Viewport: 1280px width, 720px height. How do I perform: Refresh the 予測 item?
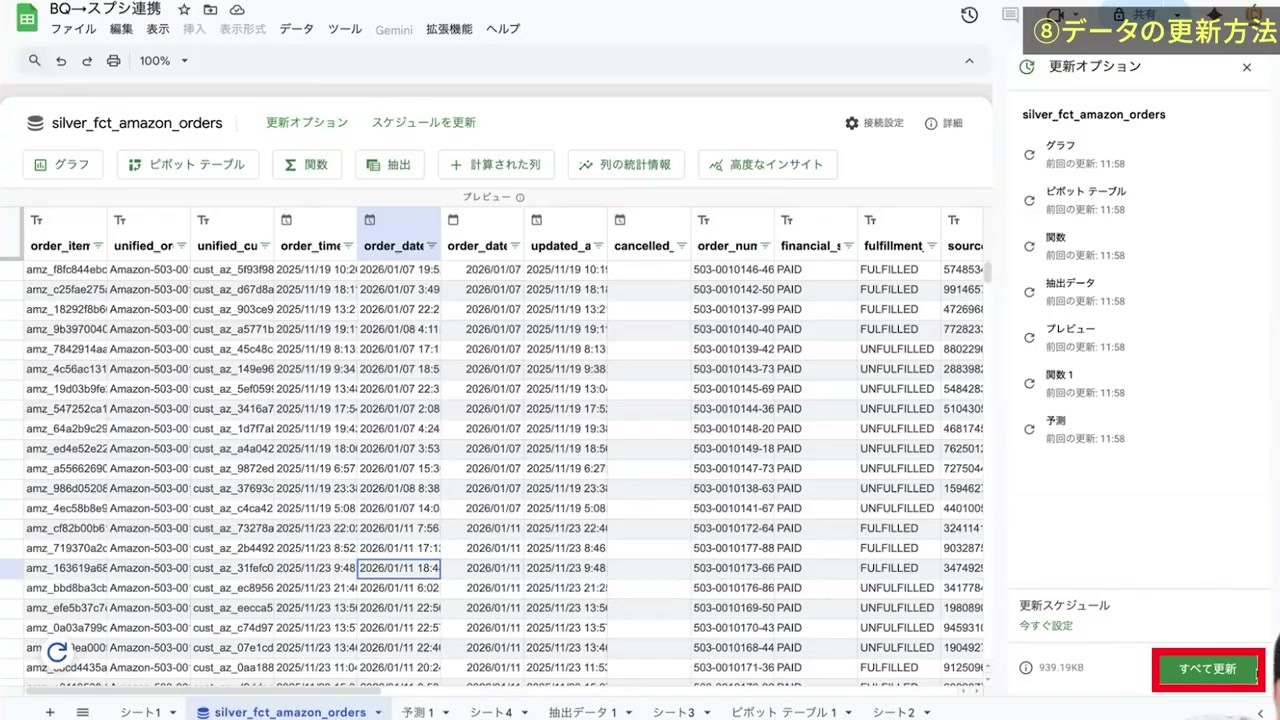[1029, 430]
